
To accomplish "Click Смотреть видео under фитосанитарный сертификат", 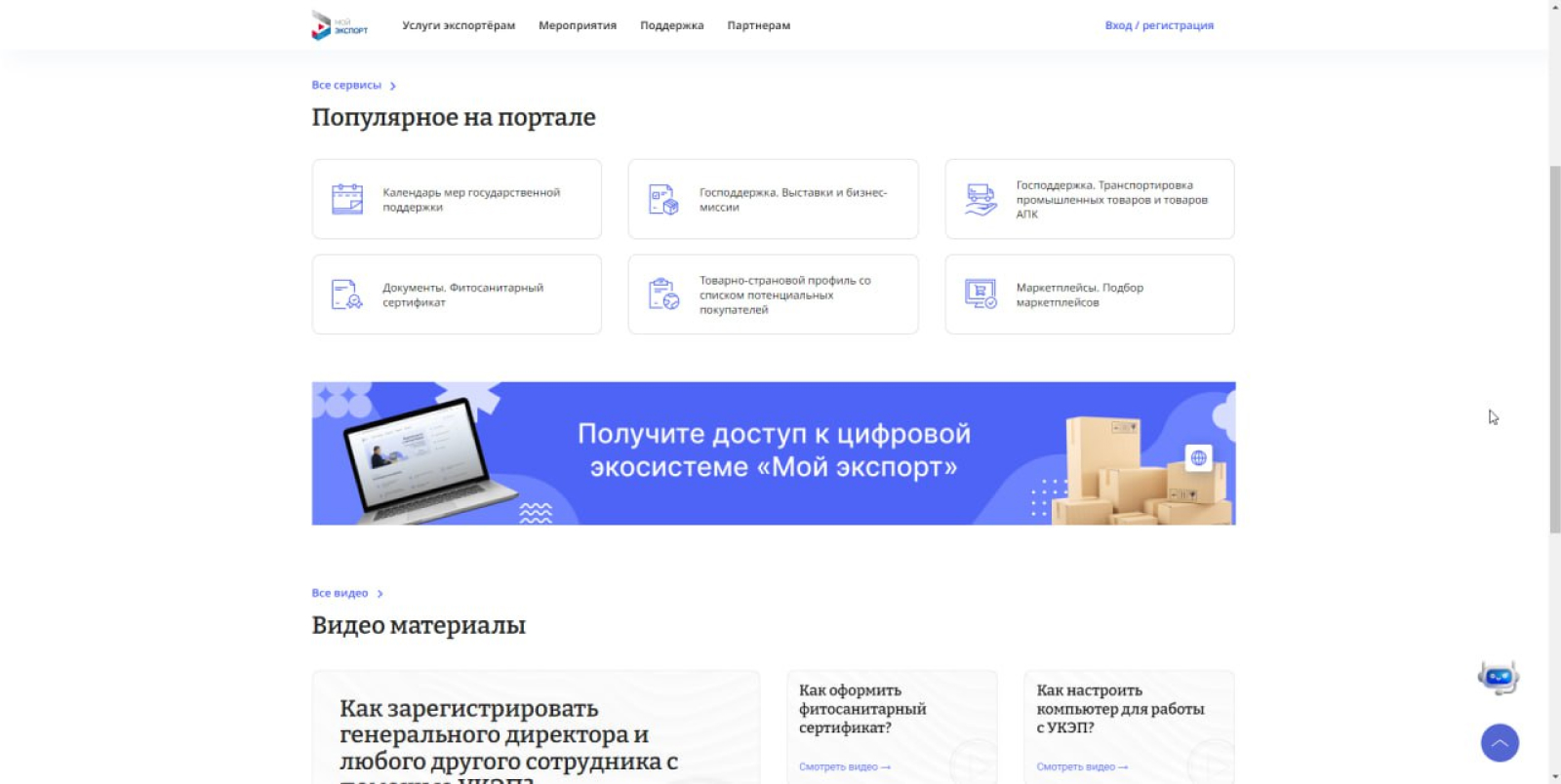I will 845,767.
